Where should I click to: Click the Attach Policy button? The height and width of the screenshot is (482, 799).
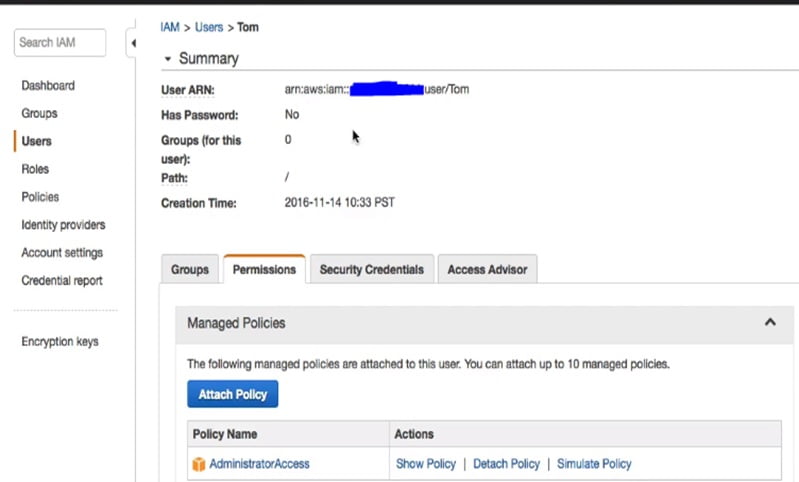[x=232, y=394]
